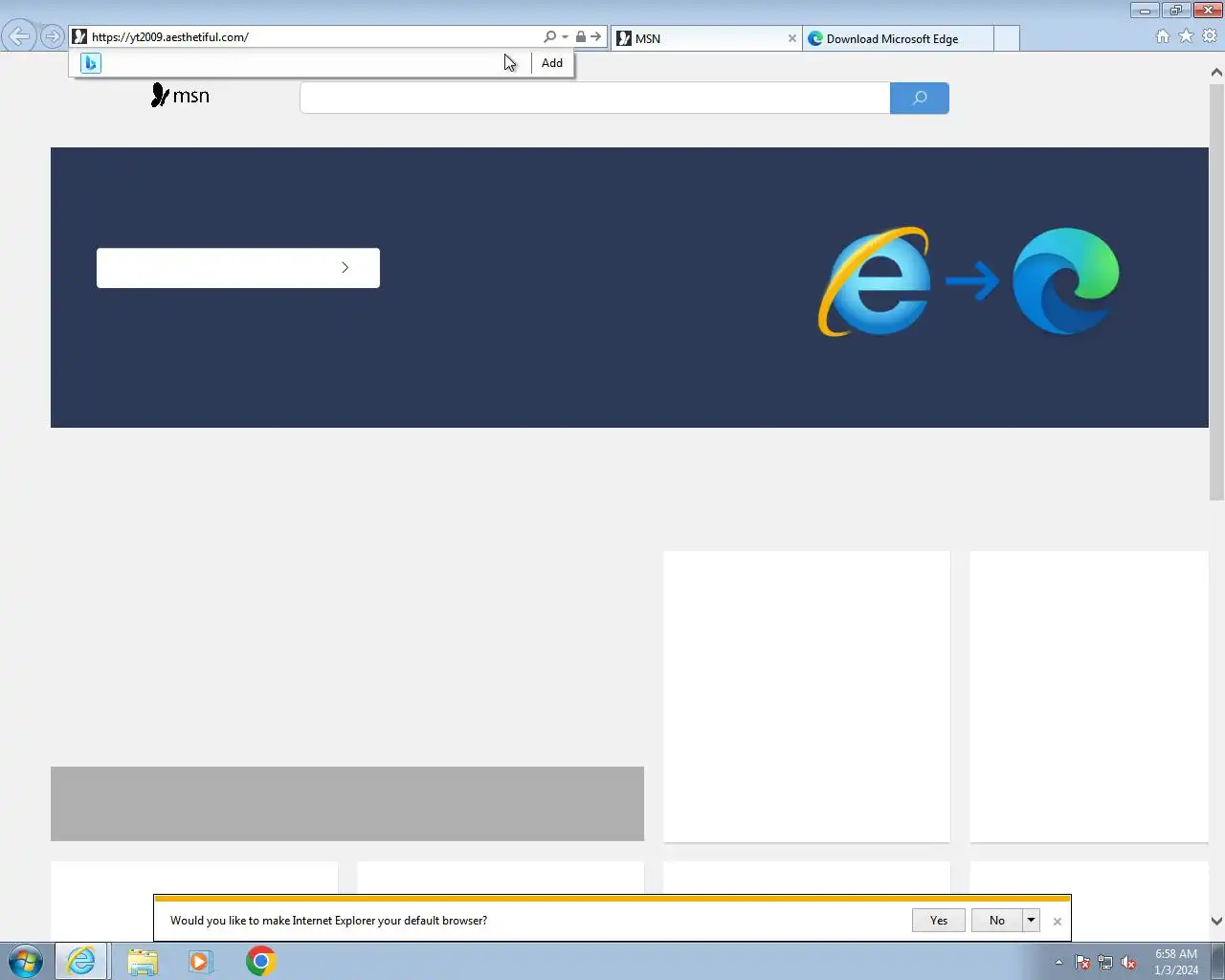
Task: Close the MSN tab
Action: tap(791, 38)
